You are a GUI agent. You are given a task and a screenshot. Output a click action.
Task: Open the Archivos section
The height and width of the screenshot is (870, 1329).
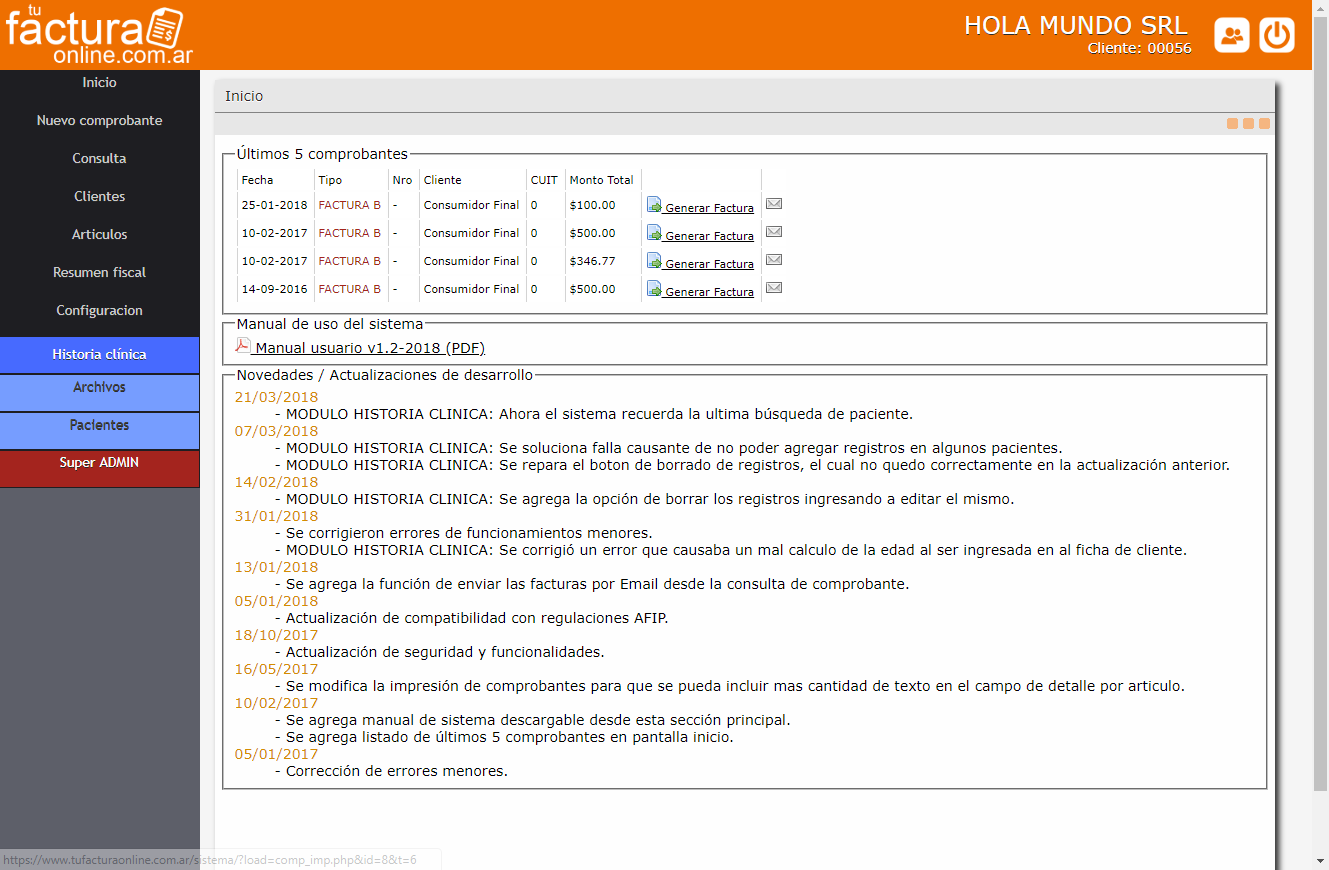(99, 388)
